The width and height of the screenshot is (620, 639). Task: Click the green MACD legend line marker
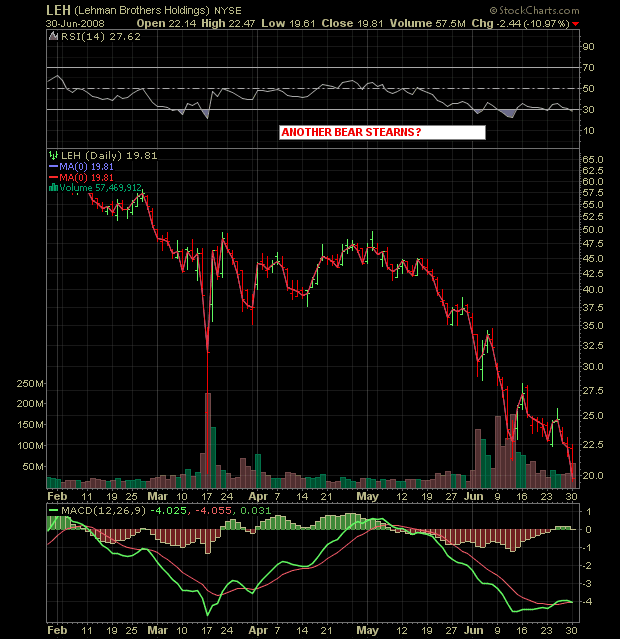click(x=53, y=510)
